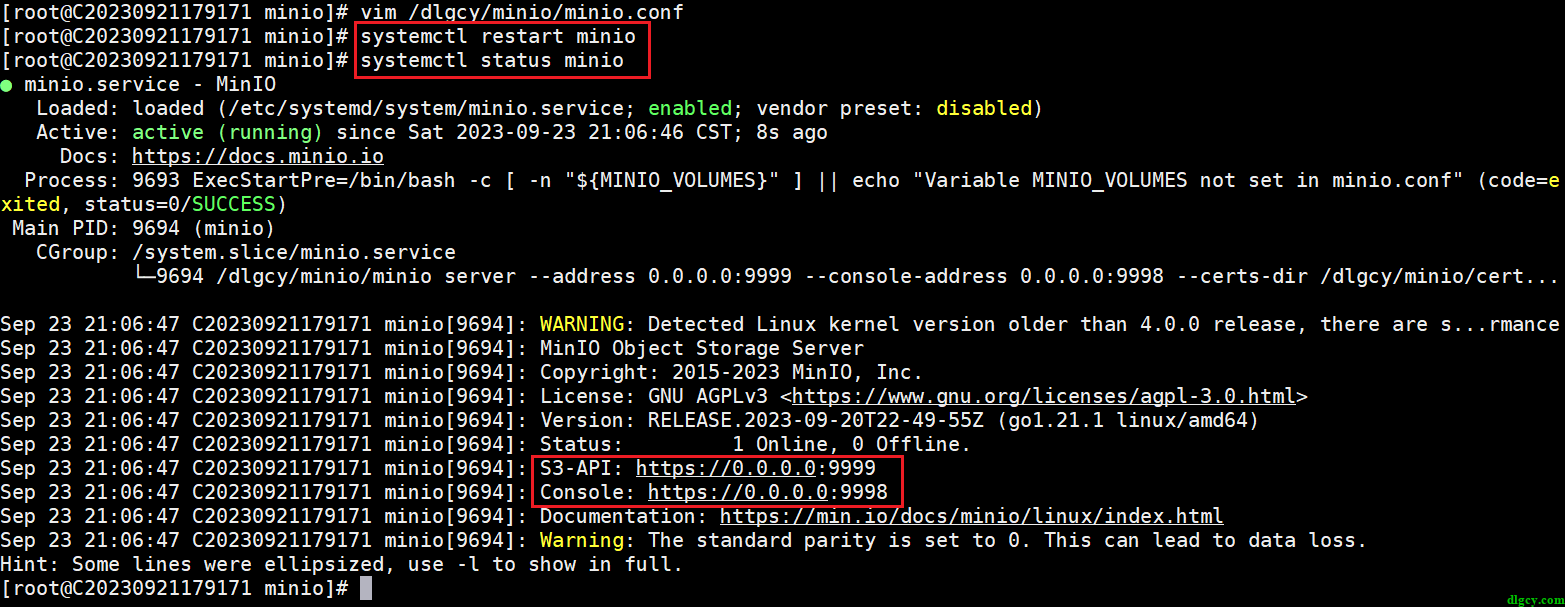
Task: Click 'minio.service - MinIO' title text
Action: (150, 84)
